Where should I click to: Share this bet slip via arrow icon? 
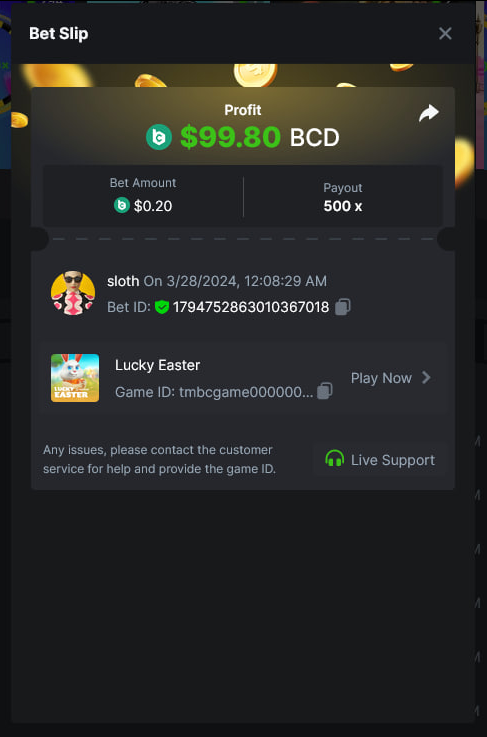point(429,113)
